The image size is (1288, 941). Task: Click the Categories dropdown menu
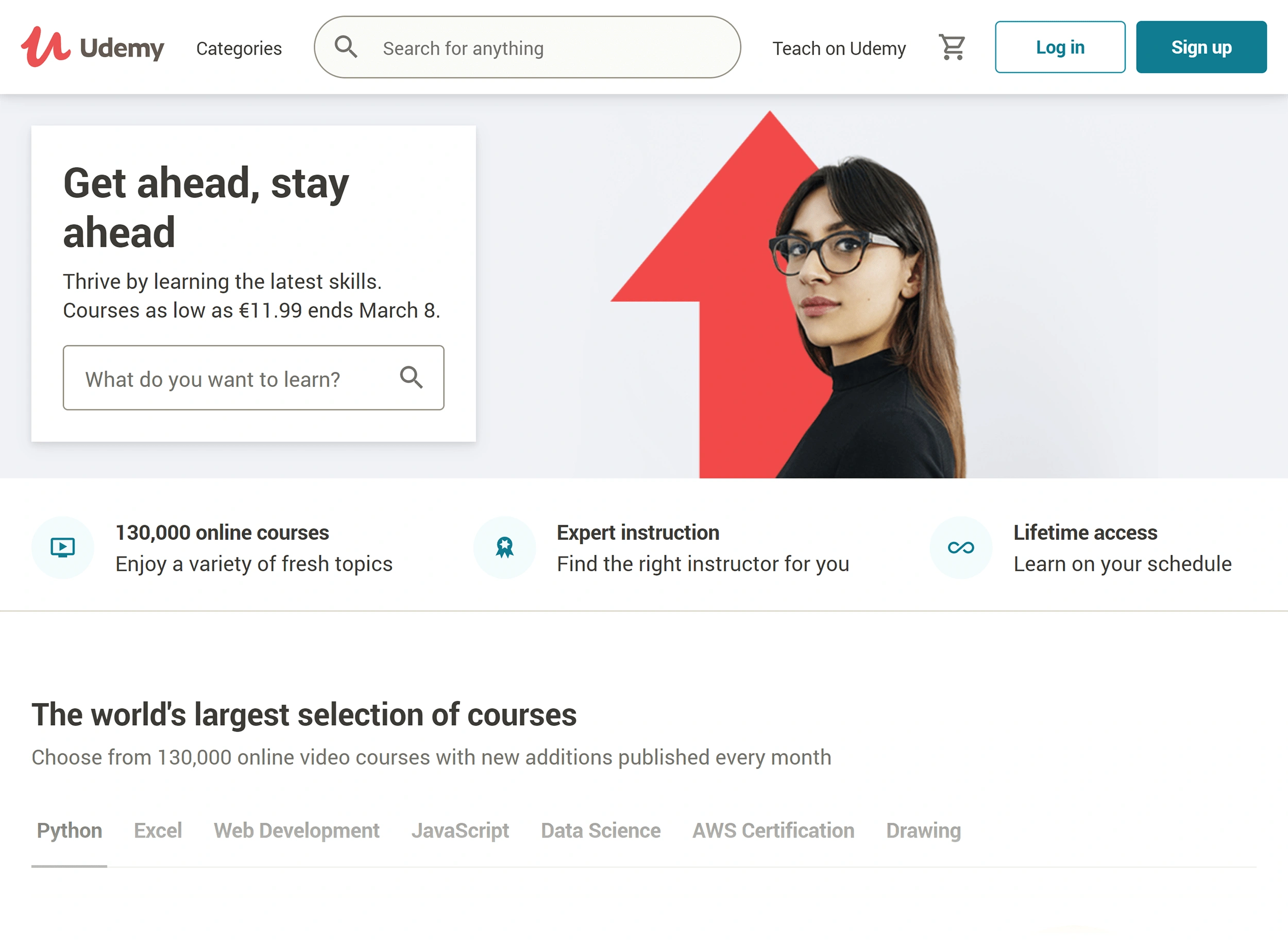point(238,47)
